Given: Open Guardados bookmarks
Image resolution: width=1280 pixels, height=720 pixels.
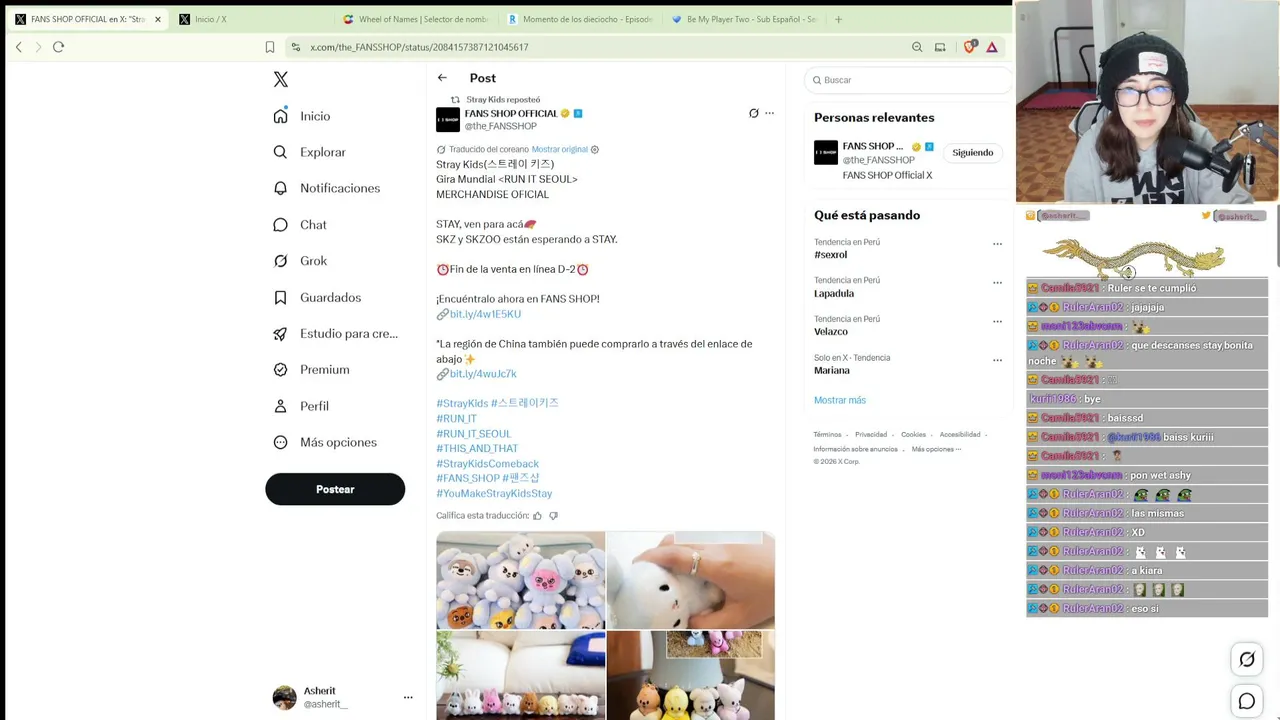Looking at the screenshot, I should coord(317,297).
